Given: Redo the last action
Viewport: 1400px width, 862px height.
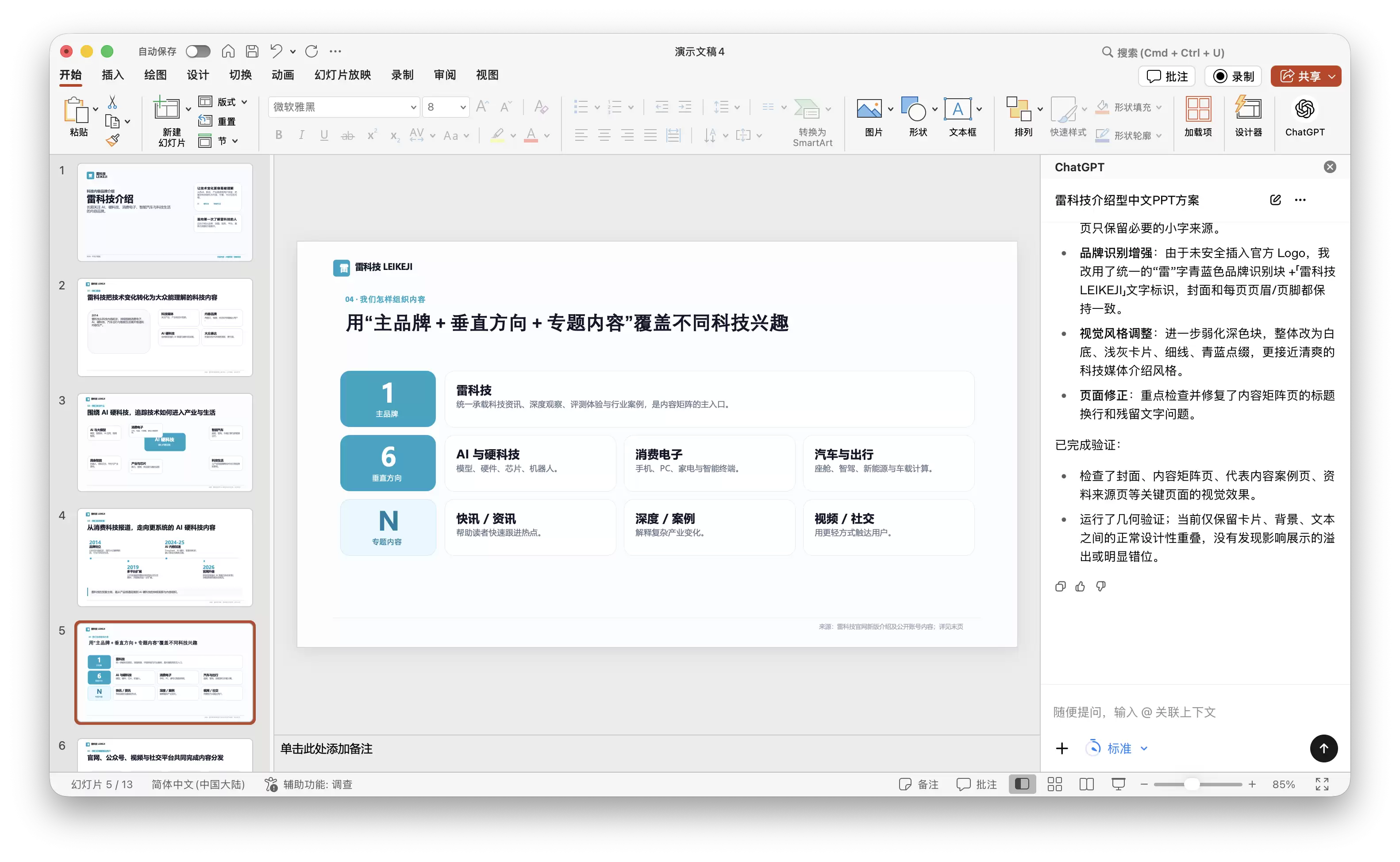Looking at the screenshot, I should pos(311,51).
